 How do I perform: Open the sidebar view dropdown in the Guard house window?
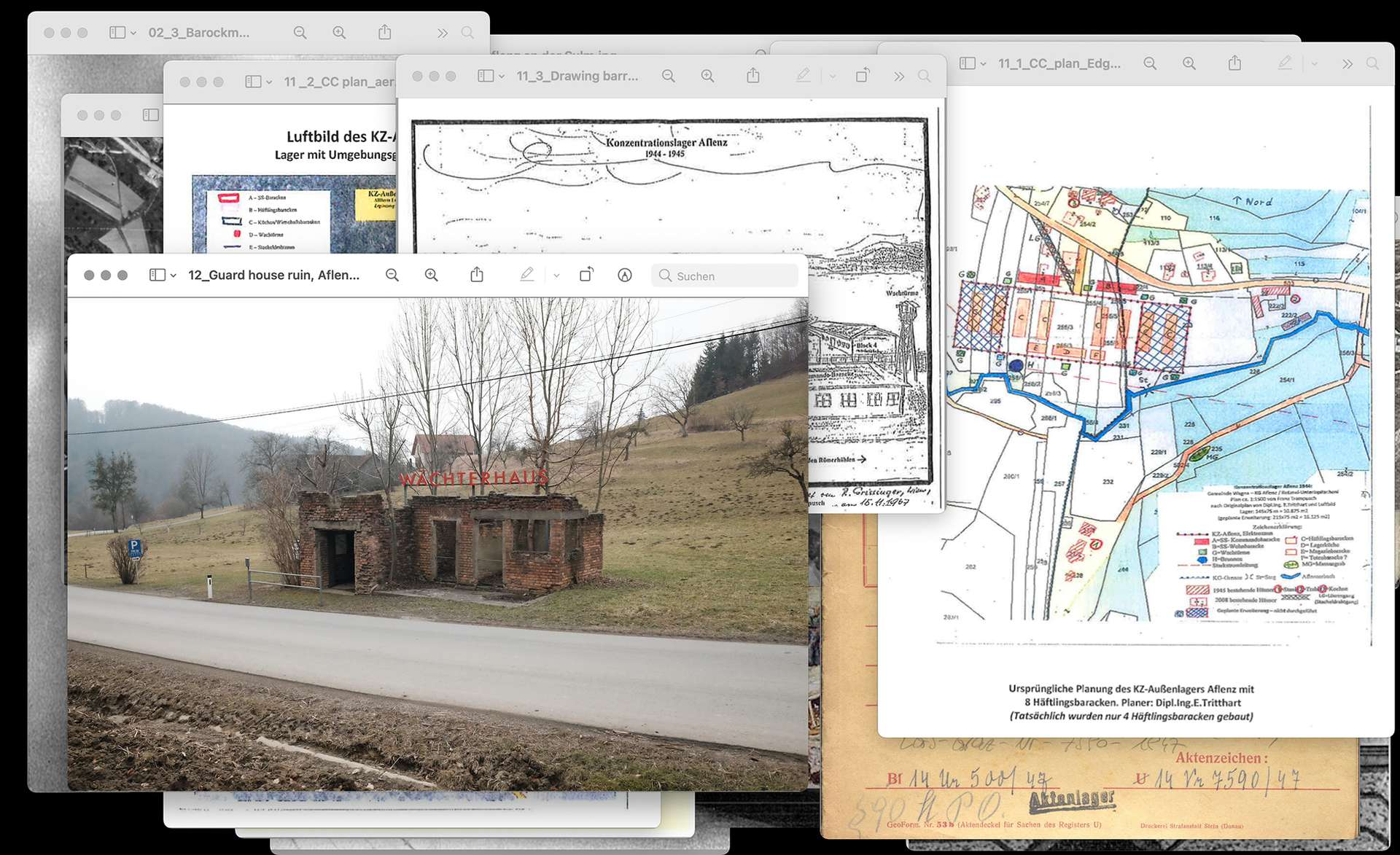point(174,276)
